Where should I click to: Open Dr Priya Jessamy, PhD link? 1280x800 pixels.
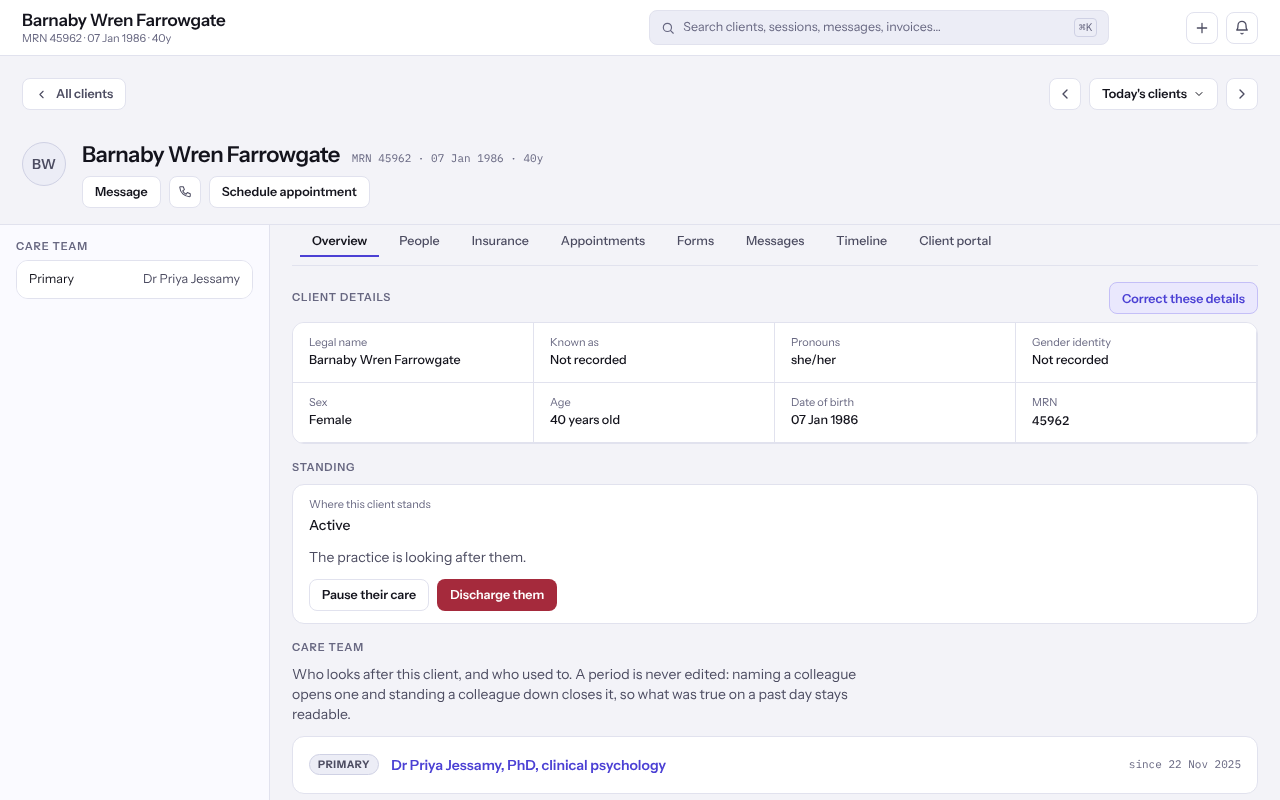528,765
